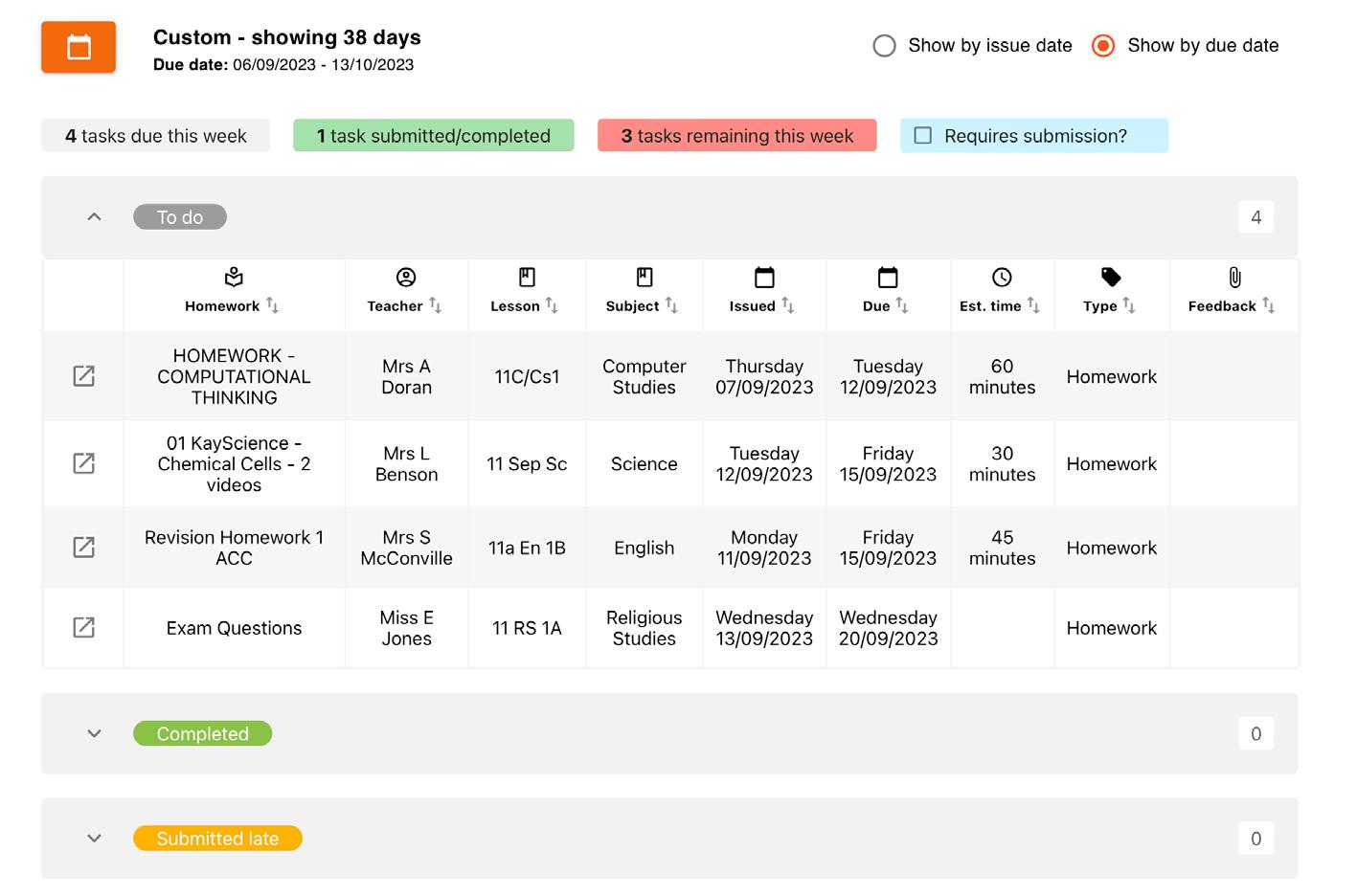Expand the Submitted late section
The image size is (1357, 896).
click(94, 839)
